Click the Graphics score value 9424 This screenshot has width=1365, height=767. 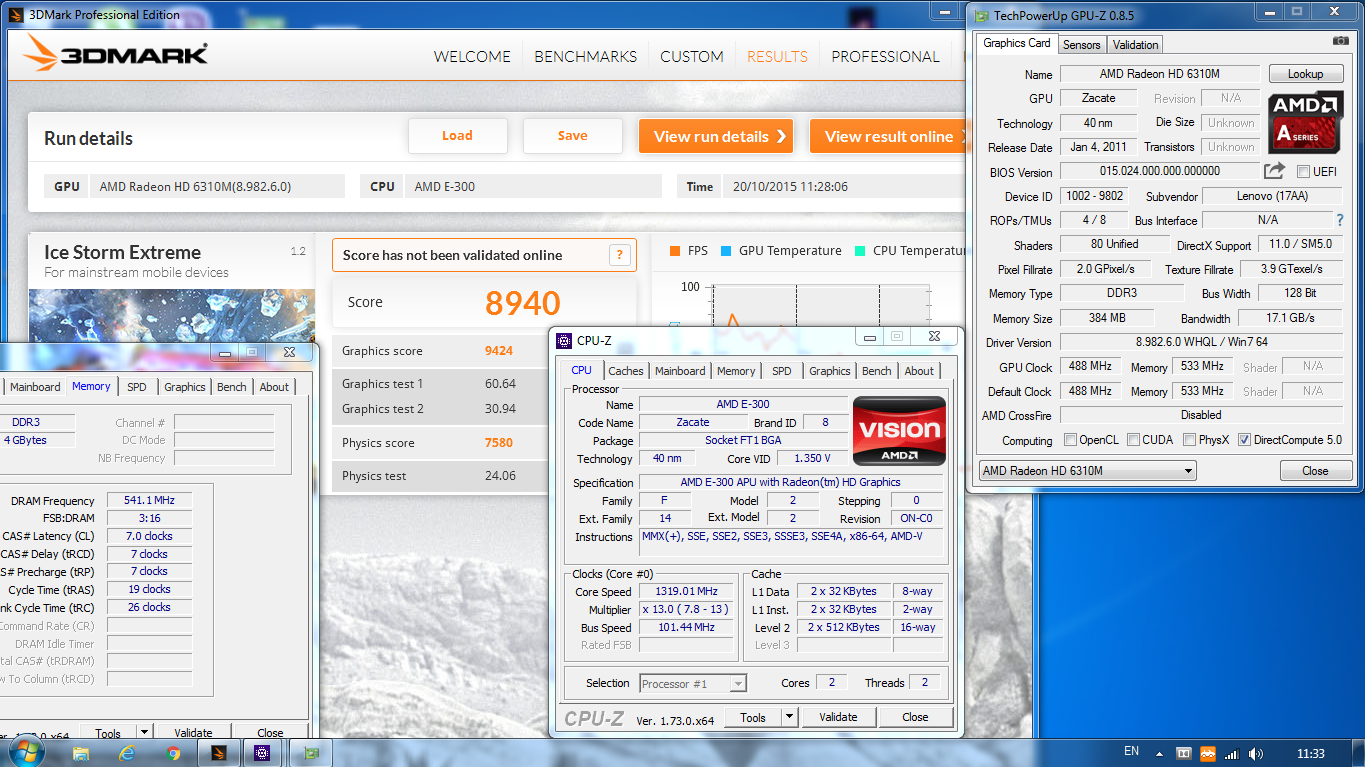(x=498, y=351)
